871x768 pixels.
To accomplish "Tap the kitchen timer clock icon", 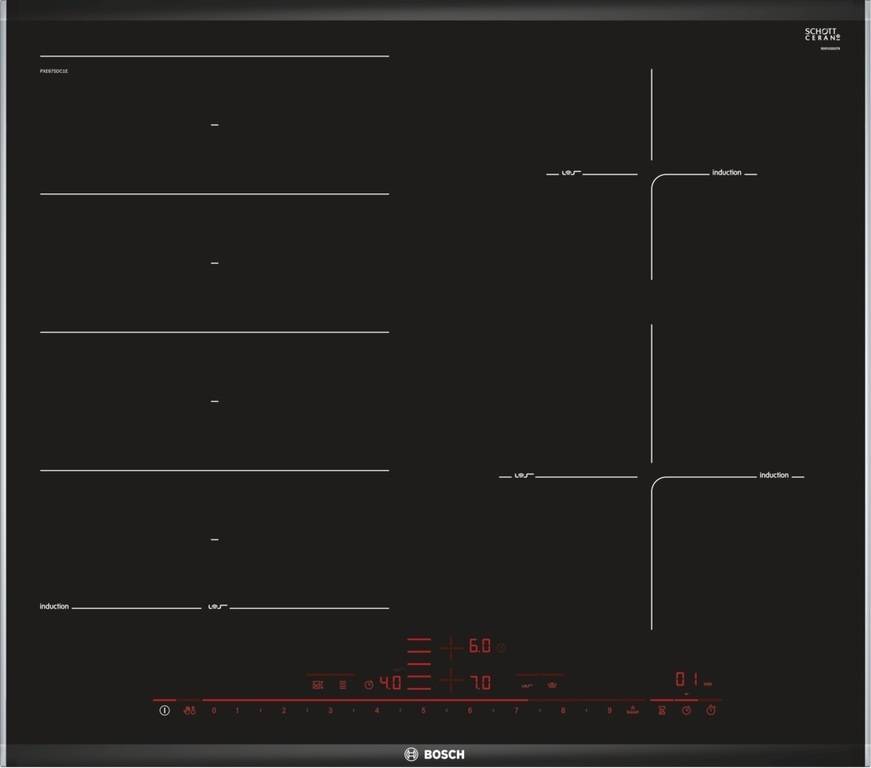I will tap(687, 710).
